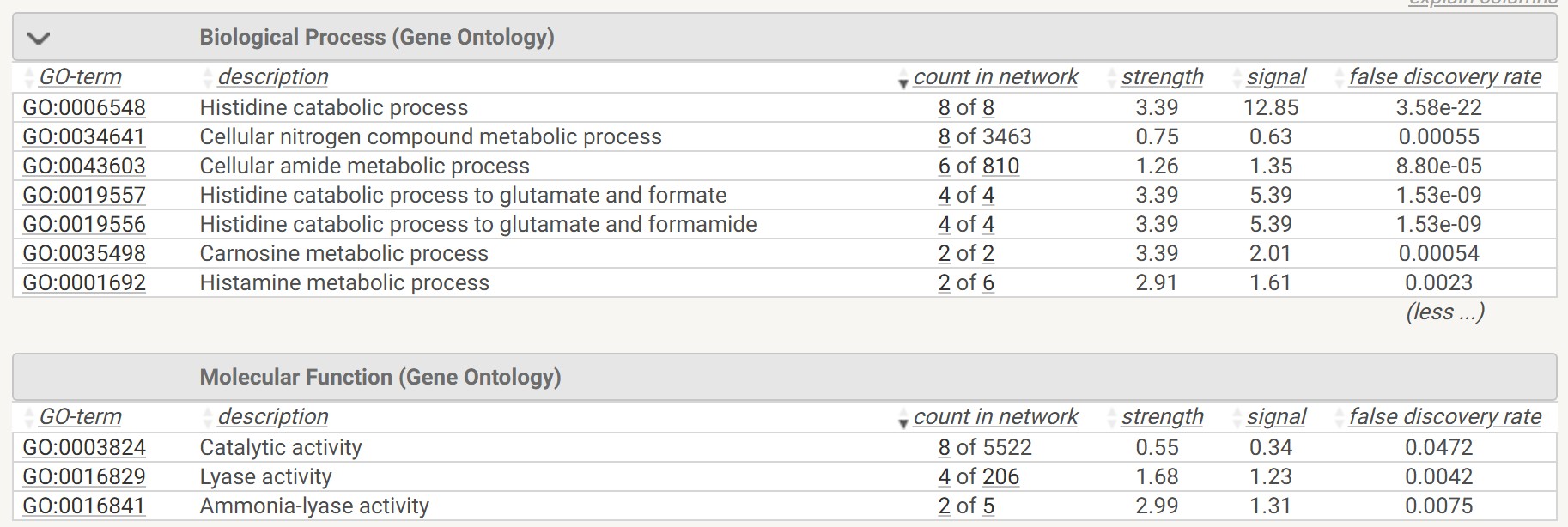Collapse the Biological Process section chevron
Image resolution: width=1568 pixels, height=527 pixels.
coord(39,38)
